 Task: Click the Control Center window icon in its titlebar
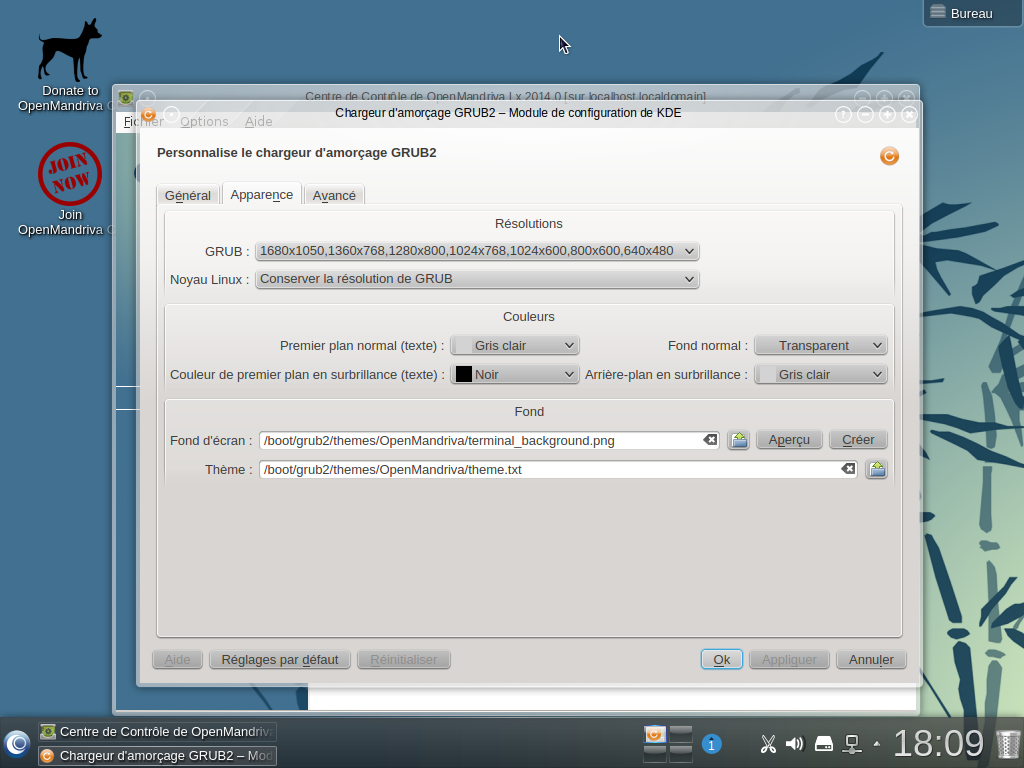pos(126,98)
